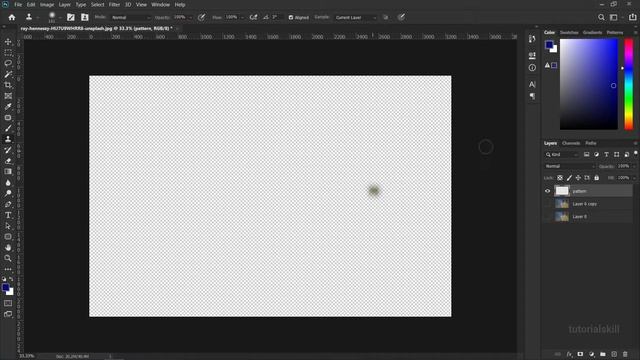Open the History panel icon
The image size is (640, 360).
tap(532, 39)
